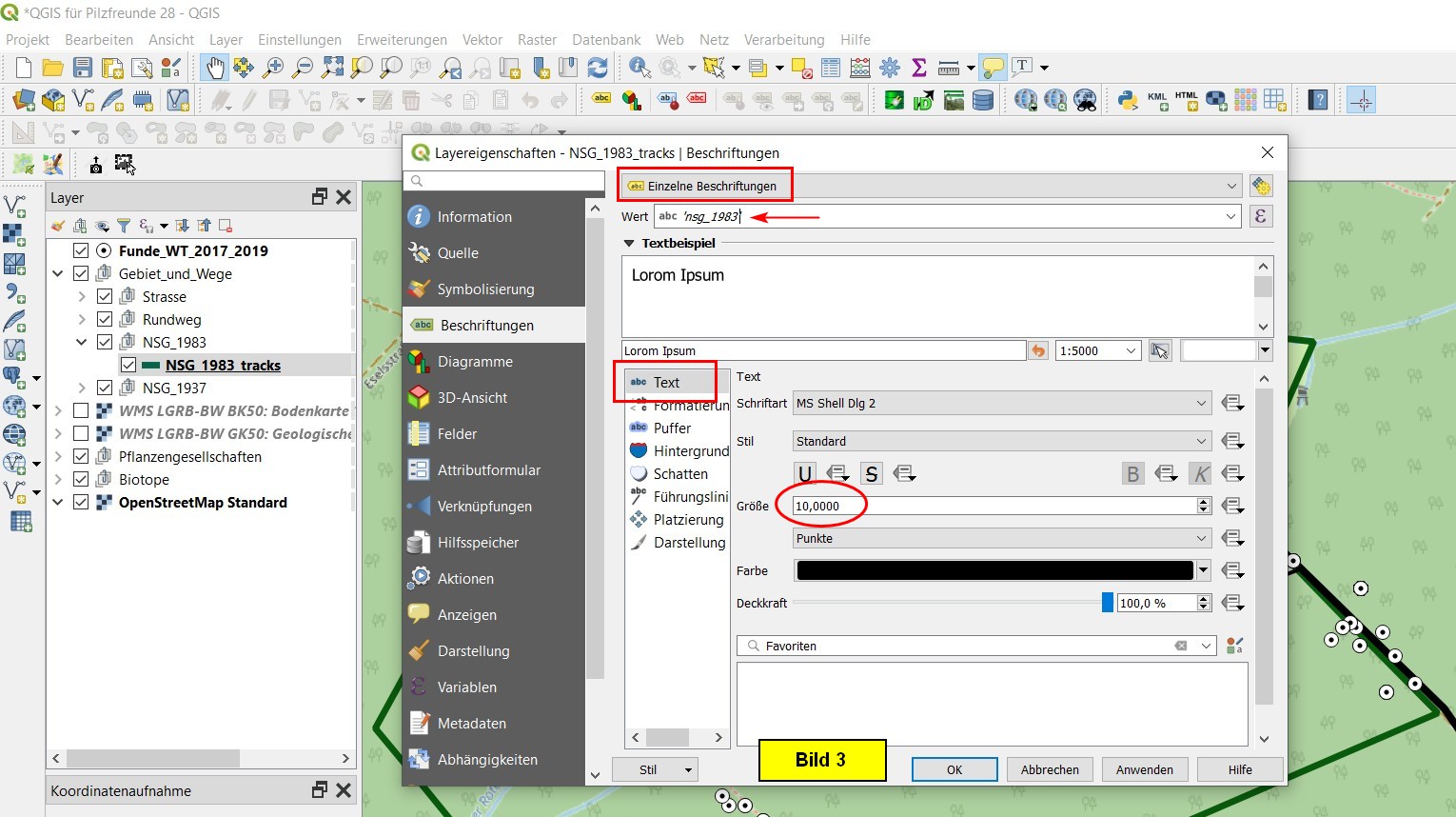
Task: Click the Python console icon
Action: [1128, 100]
